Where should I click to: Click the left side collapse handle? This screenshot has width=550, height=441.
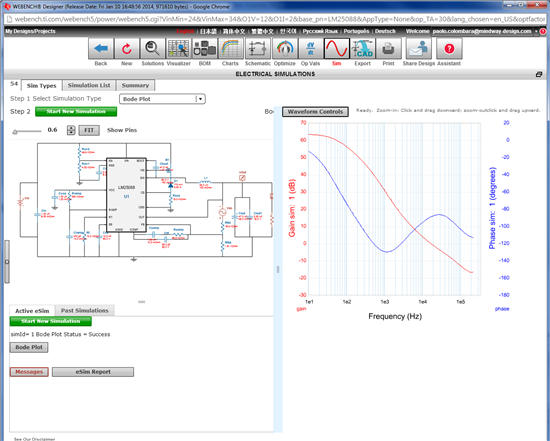7,262
